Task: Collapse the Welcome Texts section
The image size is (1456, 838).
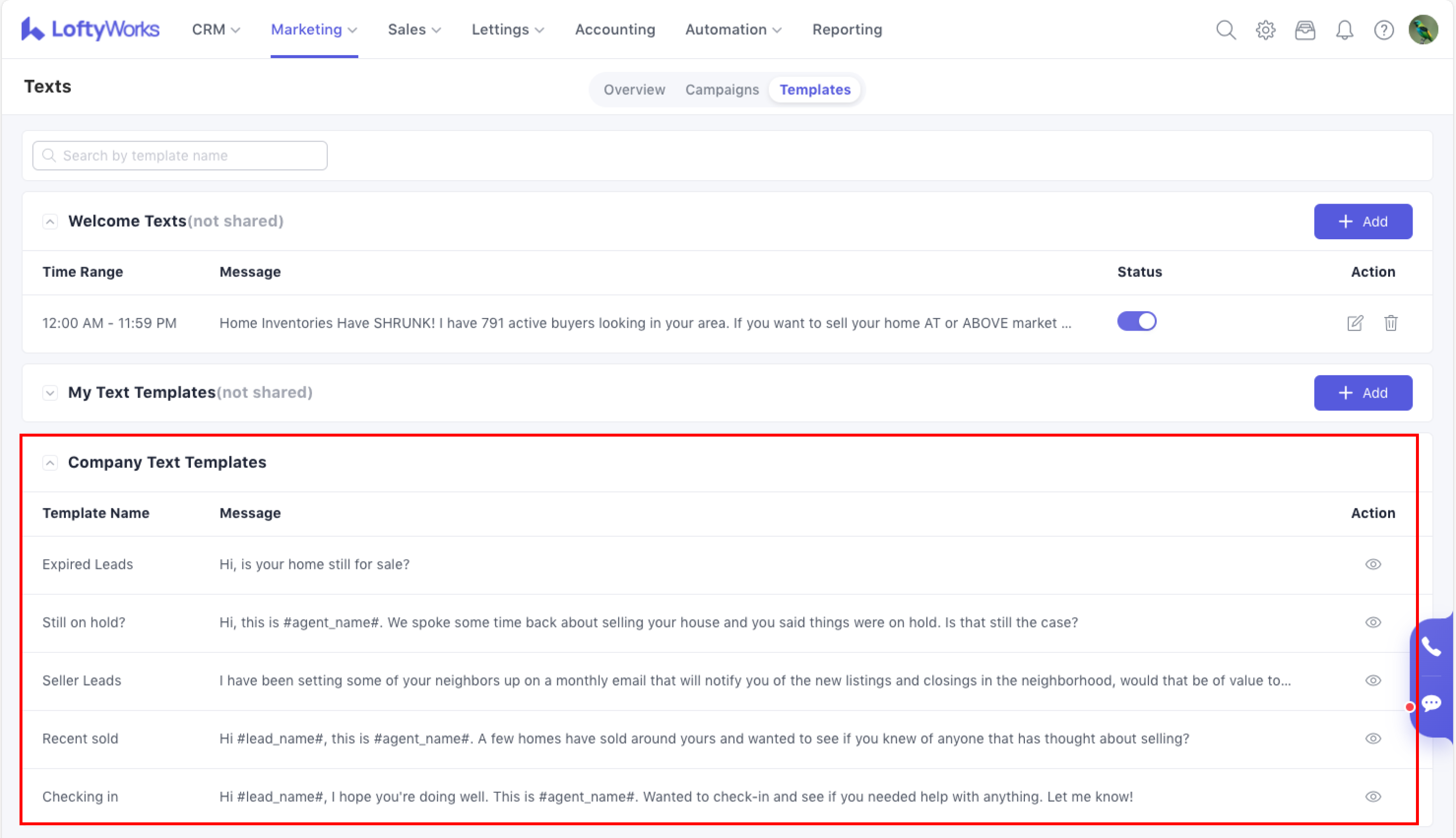Action: pos(50,222)
